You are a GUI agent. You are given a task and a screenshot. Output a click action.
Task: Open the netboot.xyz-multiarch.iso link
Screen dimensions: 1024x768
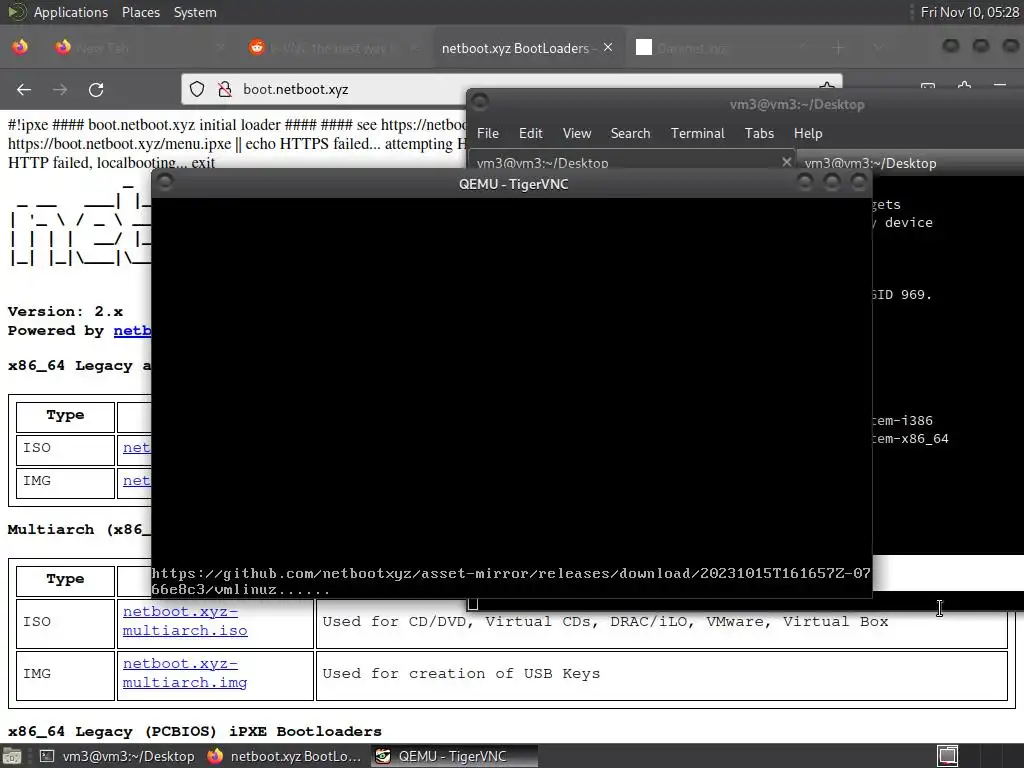pyautogui.click(x=185, y=621)
